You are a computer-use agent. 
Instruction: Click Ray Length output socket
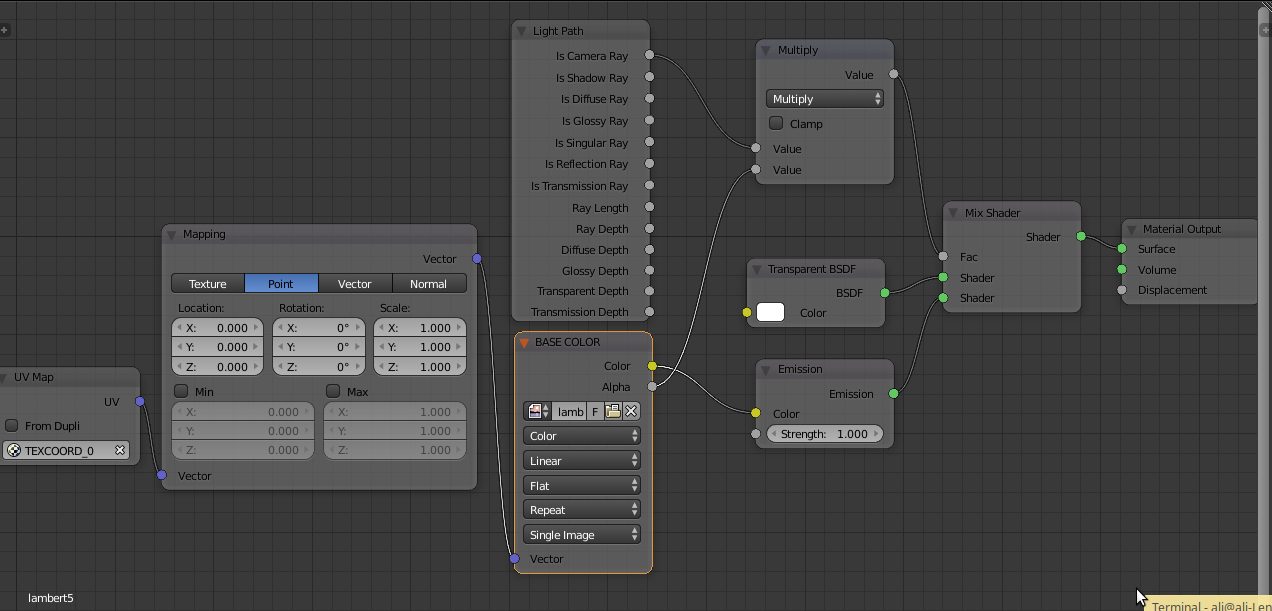tap(650, 208)
